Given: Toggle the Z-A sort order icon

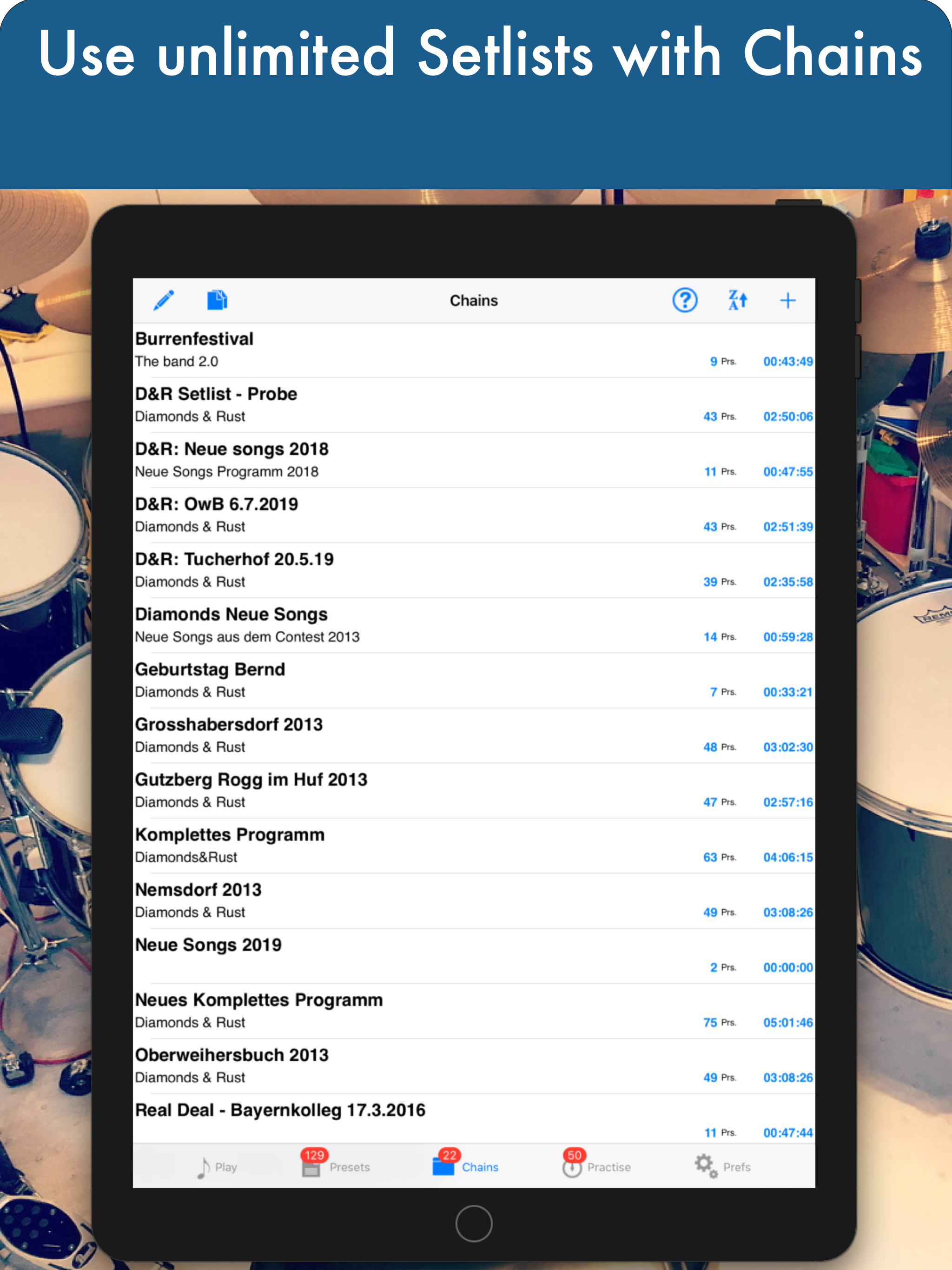Looking at the screenshot, I should tap(737, 300).
